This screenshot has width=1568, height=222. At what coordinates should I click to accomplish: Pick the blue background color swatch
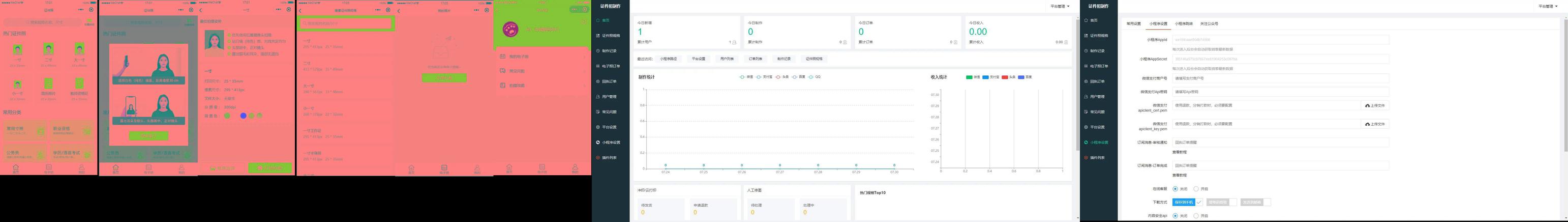[x=243, y=115]
